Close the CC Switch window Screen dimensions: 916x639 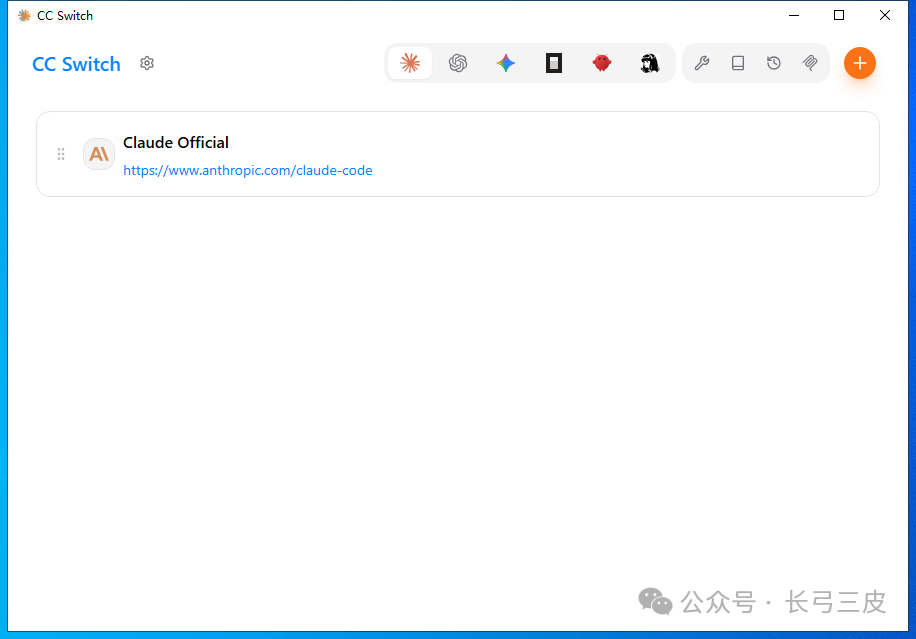pyautogui.click(x=885, y=16)
